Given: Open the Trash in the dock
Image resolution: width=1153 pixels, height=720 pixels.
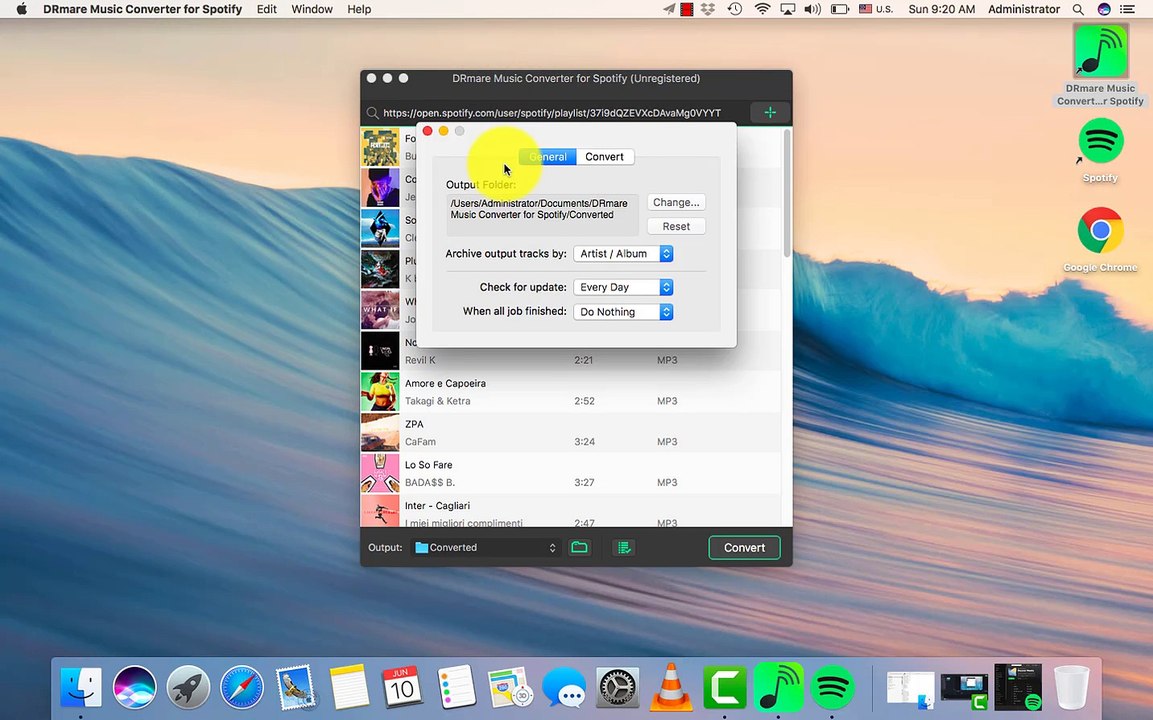Looking at the screenshot, I should tap(1071, 687).
